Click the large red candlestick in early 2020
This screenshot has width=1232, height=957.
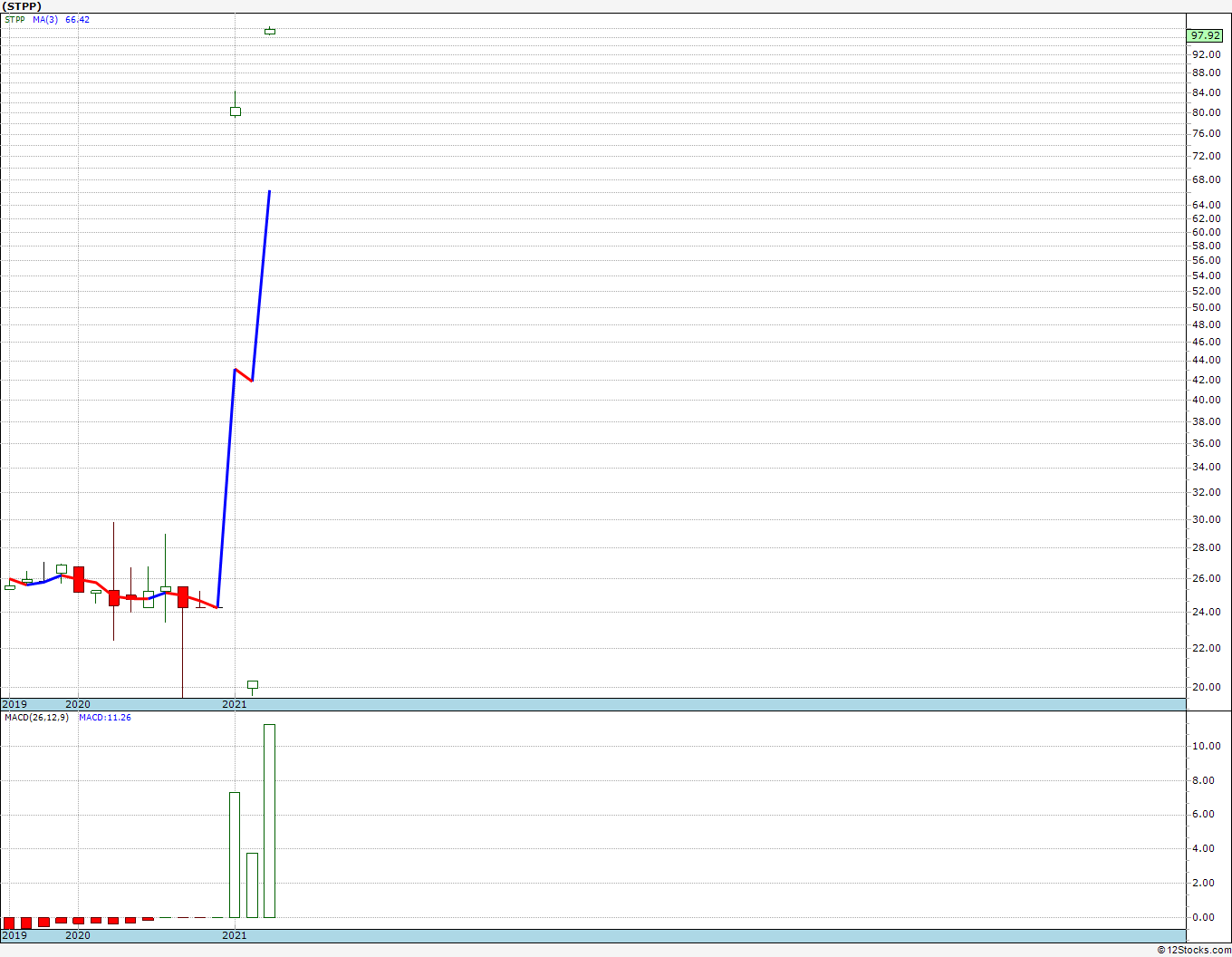tap(79, 579)
